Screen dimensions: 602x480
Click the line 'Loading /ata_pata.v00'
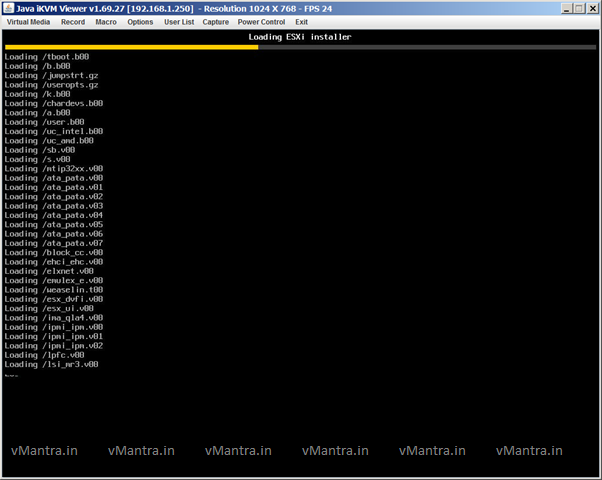pyautogui.click(x=54, y=178)
